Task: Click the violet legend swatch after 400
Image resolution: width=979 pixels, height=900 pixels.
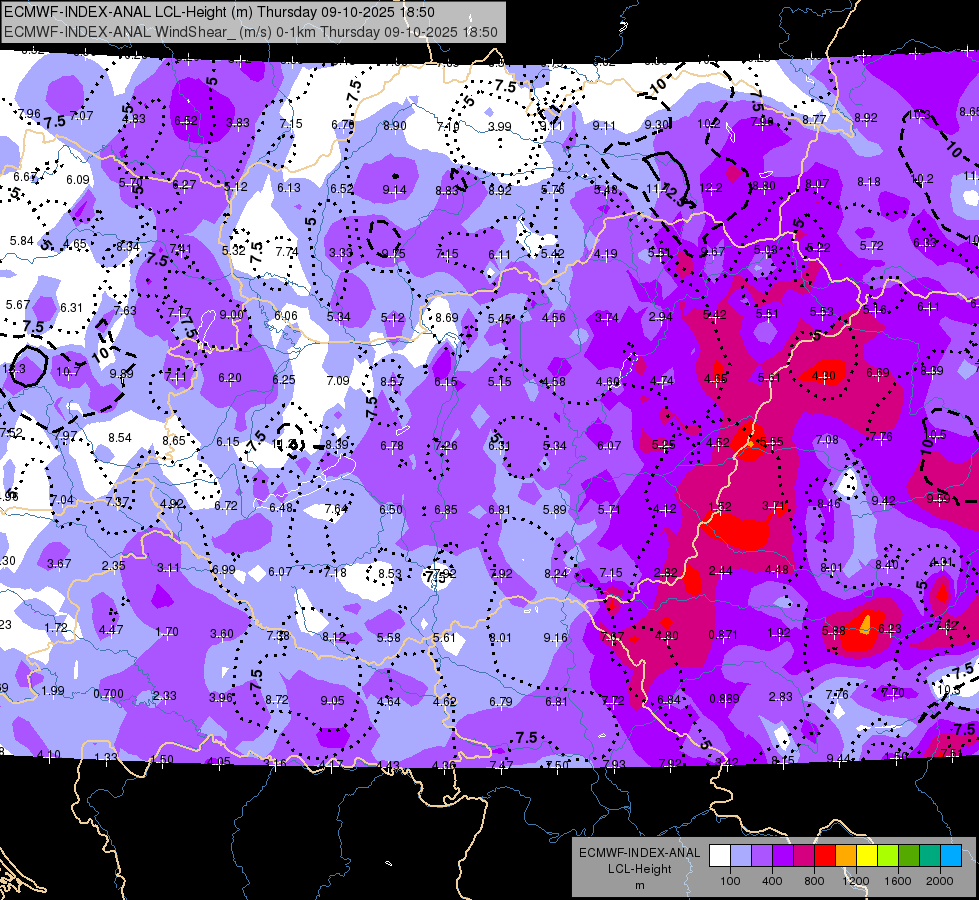Action: coord(783,855)
